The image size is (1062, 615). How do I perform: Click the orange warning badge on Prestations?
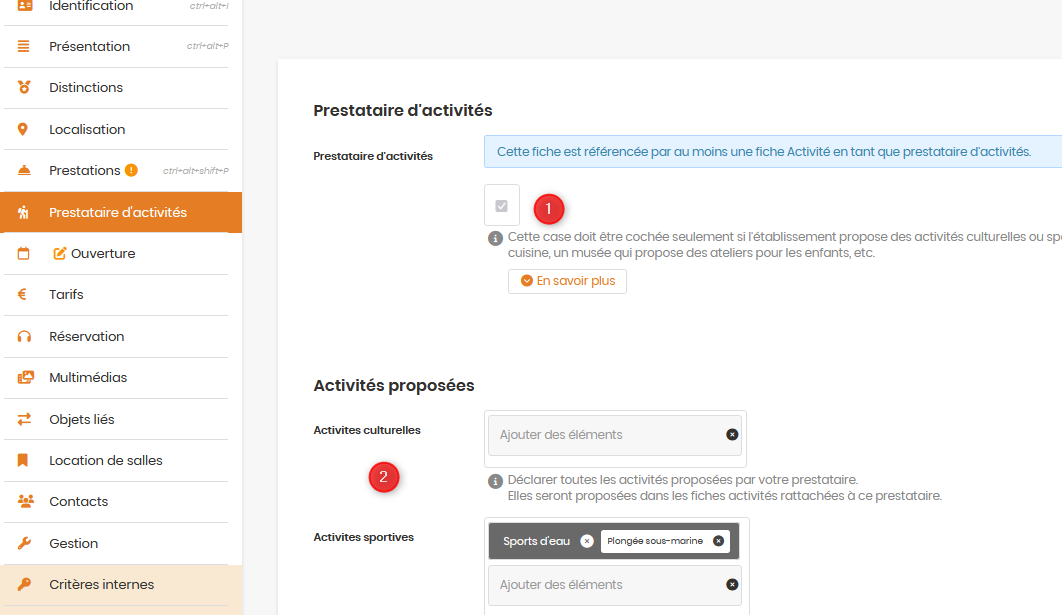click(x=131, y=170)
